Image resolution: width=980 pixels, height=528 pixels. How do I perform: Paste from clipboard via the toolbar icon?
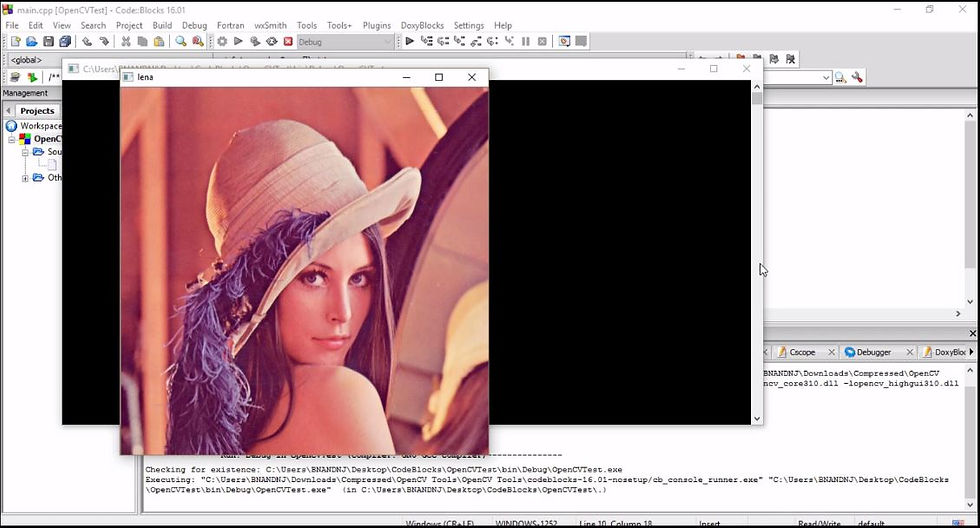point(159,41)
